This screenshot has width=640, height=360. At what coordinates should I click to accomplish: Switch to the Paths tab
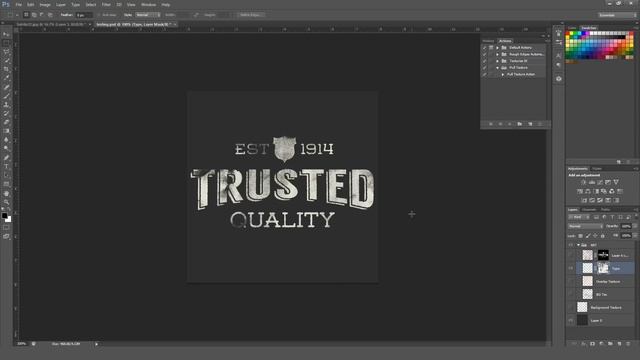(606, 209)
